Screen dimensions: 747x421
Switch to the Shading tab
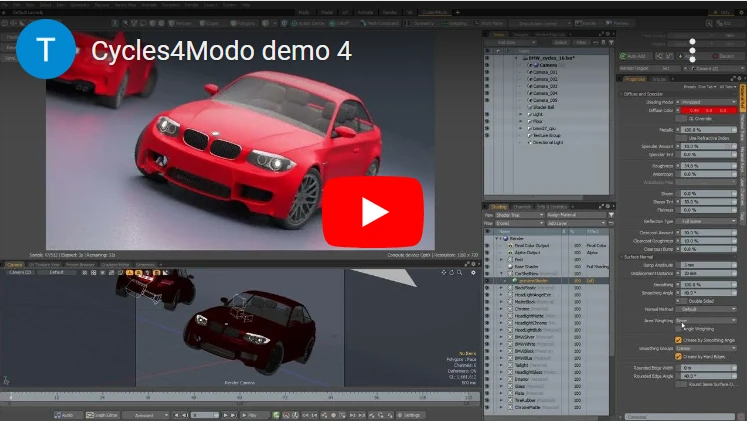[499, 207]
